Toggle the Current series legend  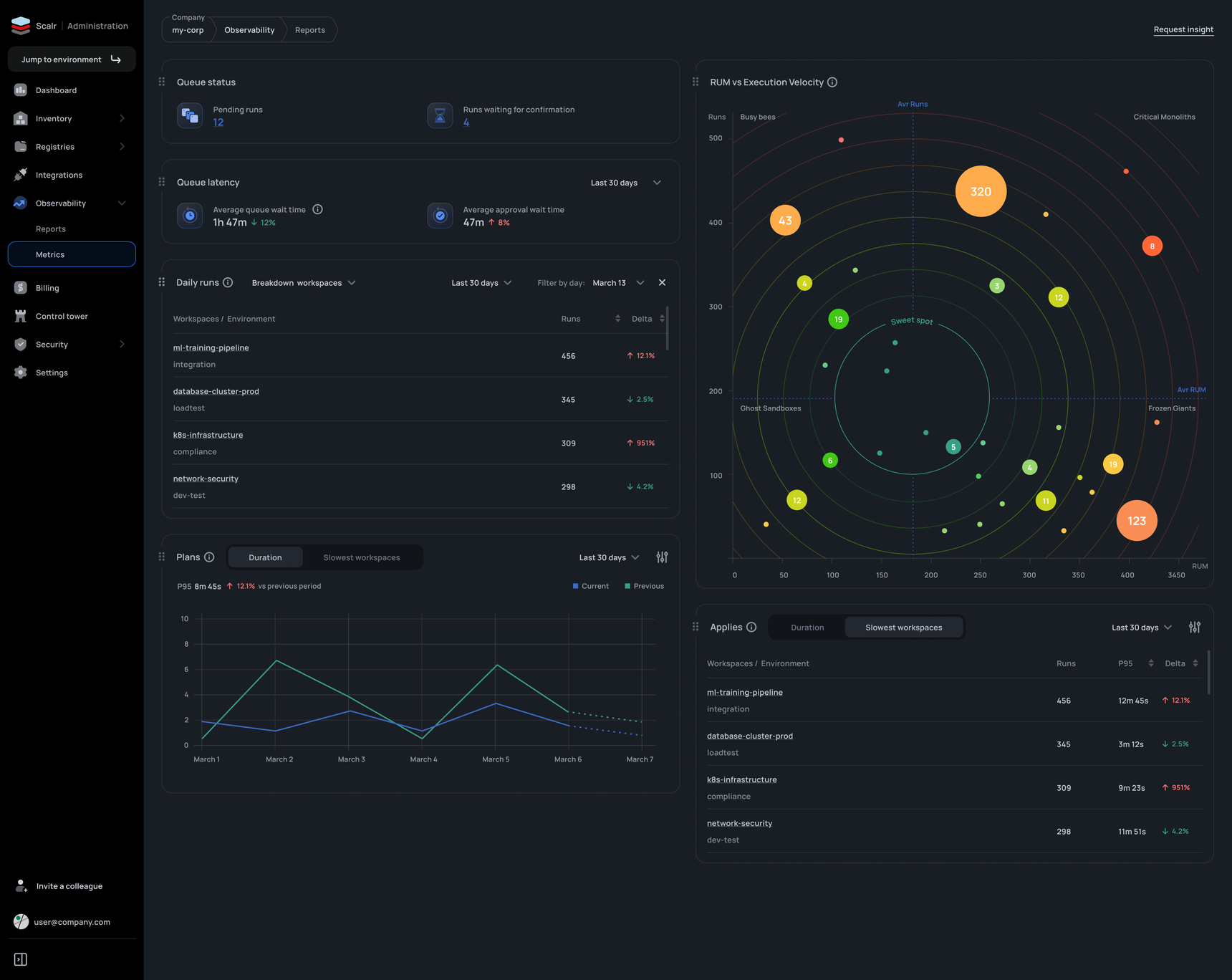(591, 586)
